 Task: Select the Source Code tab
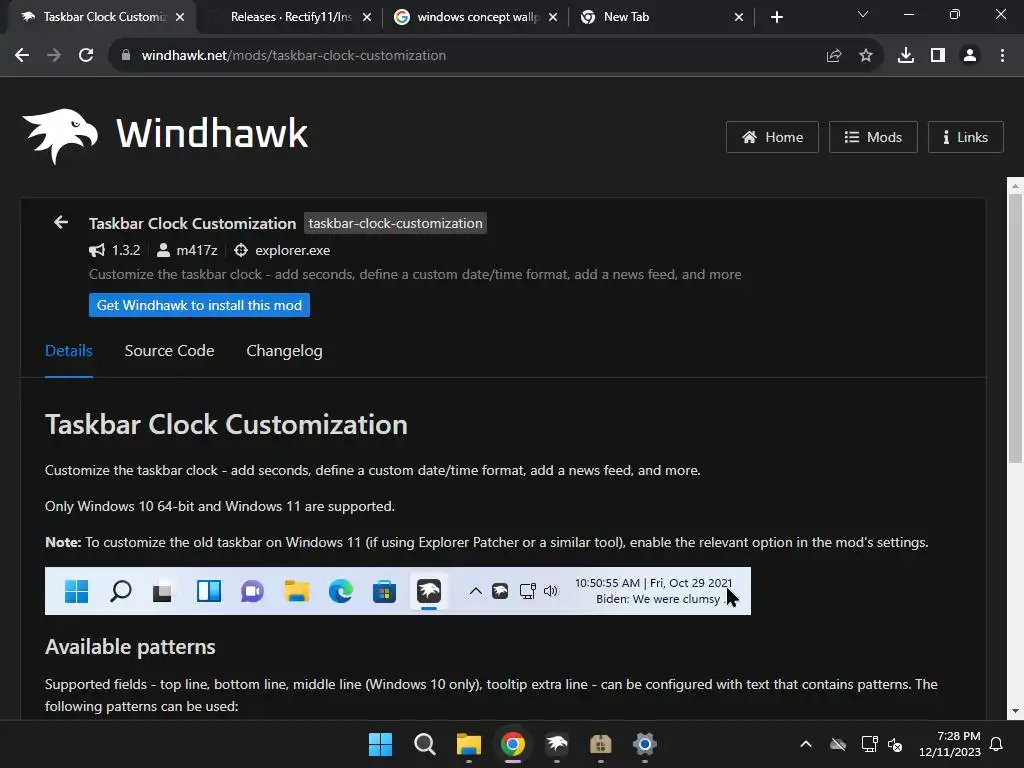pyautogui.click(x=169, y=351)
